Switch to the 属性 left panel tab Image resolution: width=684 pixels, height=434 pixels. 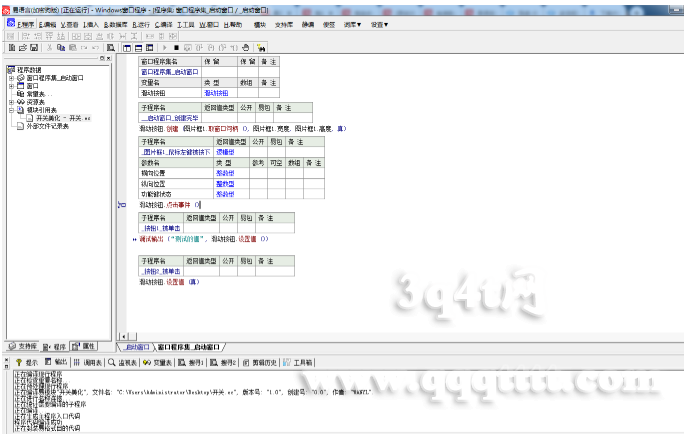pyautogui.click(x=83, y=346)
